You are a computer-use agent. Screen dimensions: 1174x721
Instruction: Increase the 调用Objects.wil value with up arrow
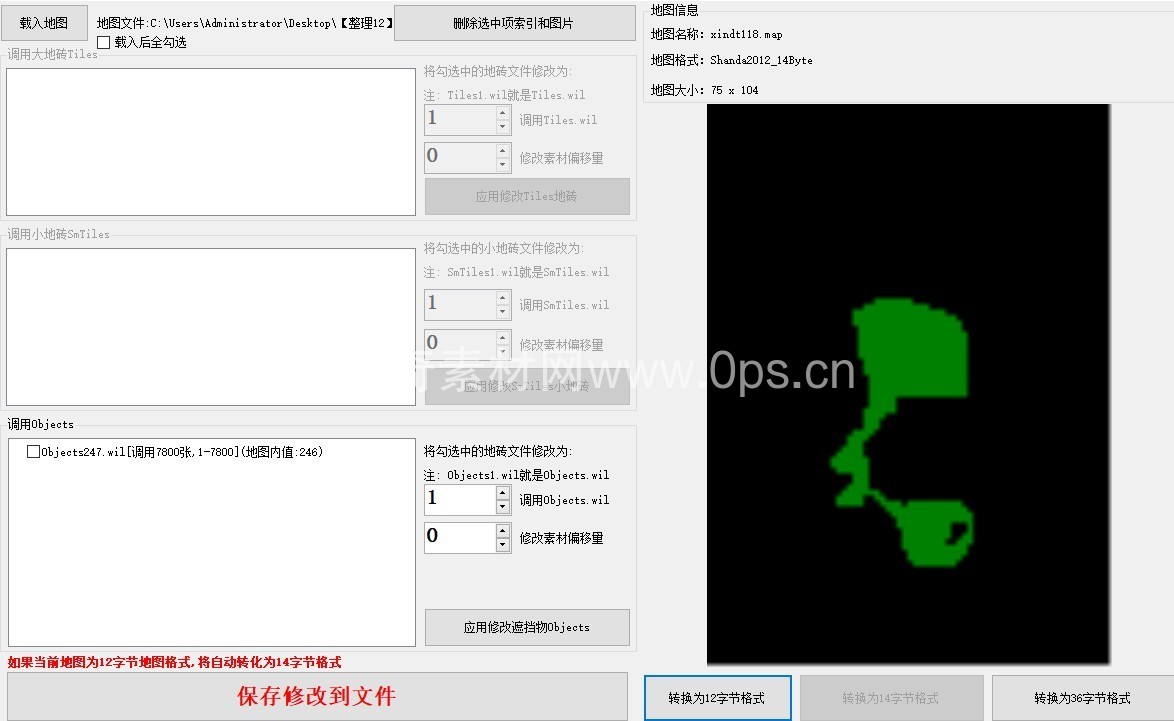pyautogui.click(x=503, y=492)
